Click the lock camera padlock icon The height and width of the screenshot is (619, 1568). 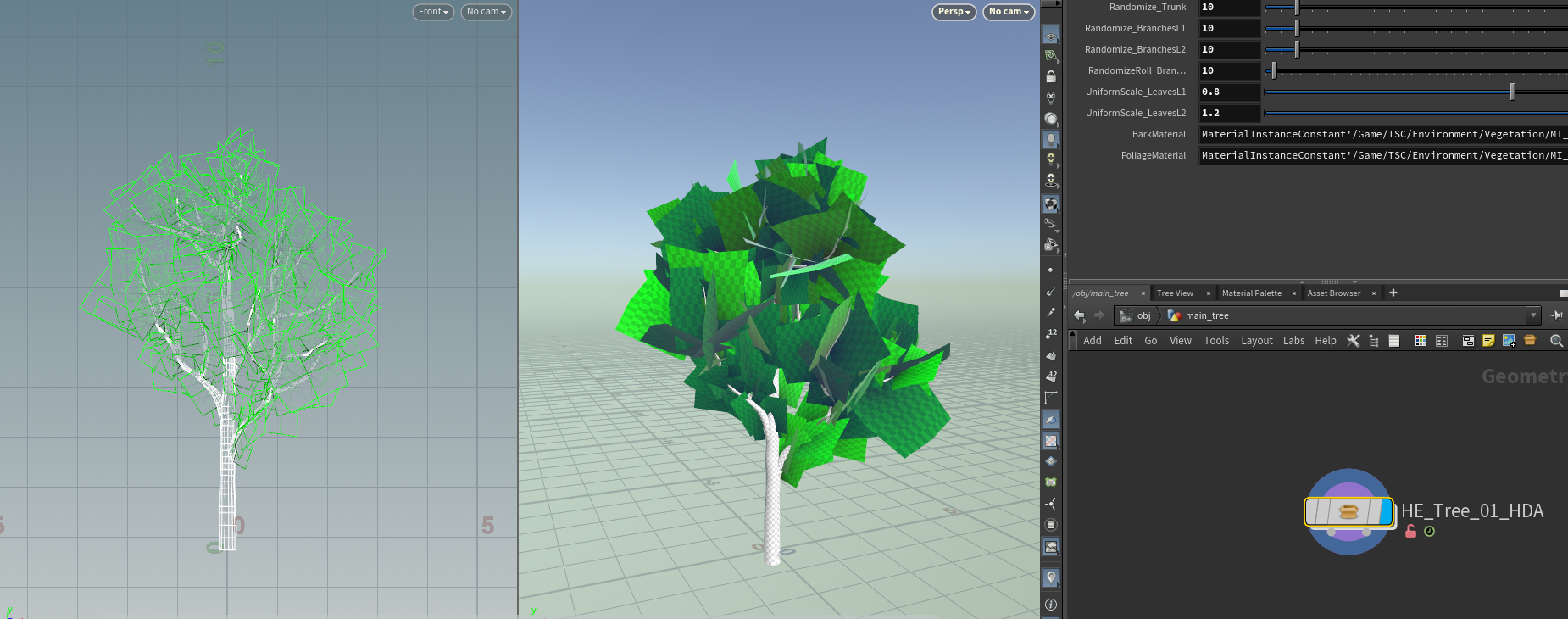click(1051, 76)
